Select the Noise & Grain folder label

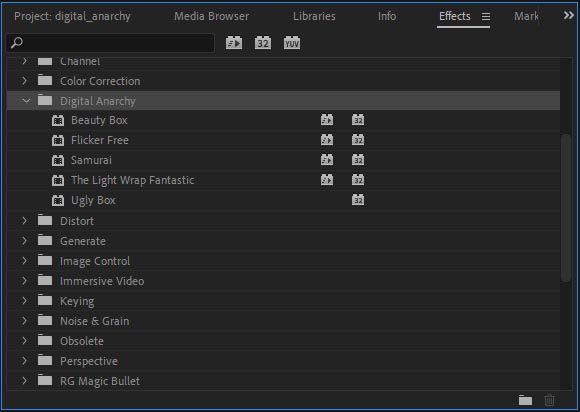point(95,321)
